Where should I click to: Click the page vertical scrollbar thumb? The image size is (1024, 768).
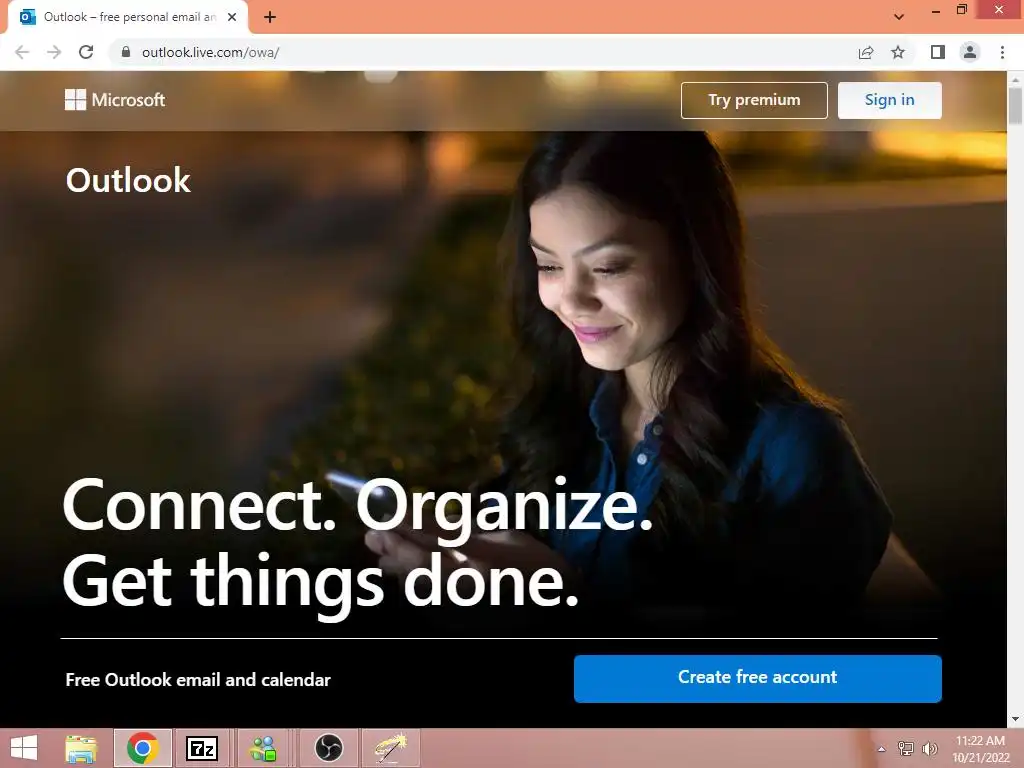click(x=1016, y=104)
